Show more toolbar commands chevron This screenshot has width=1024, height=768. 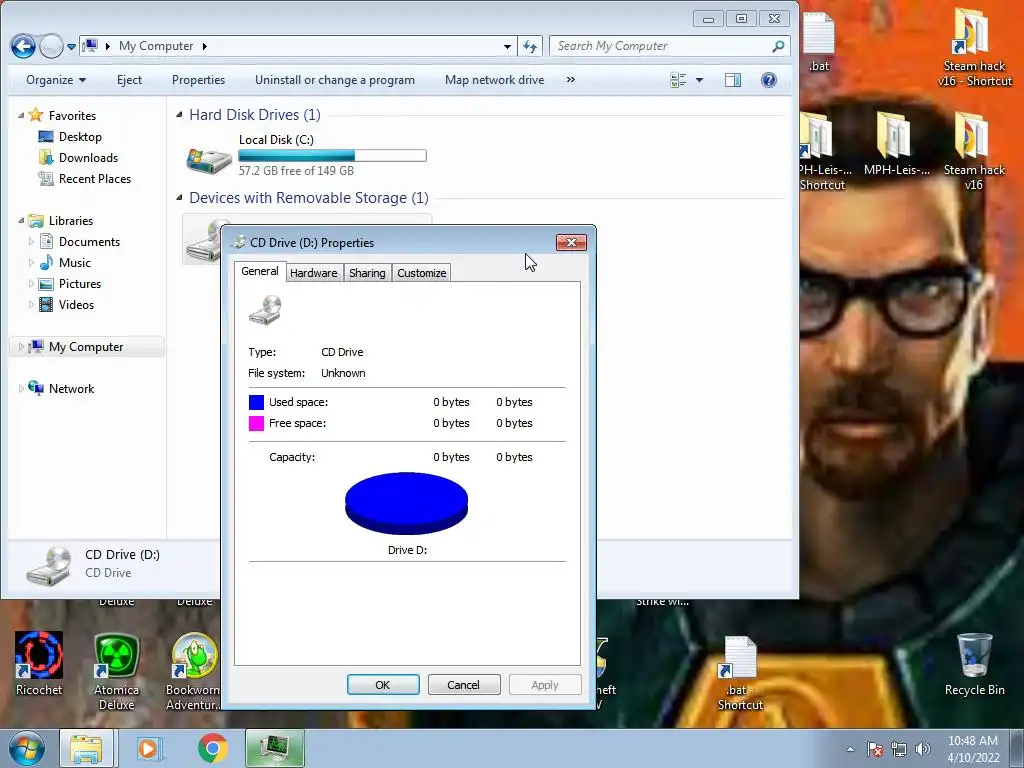click(571, 80)
